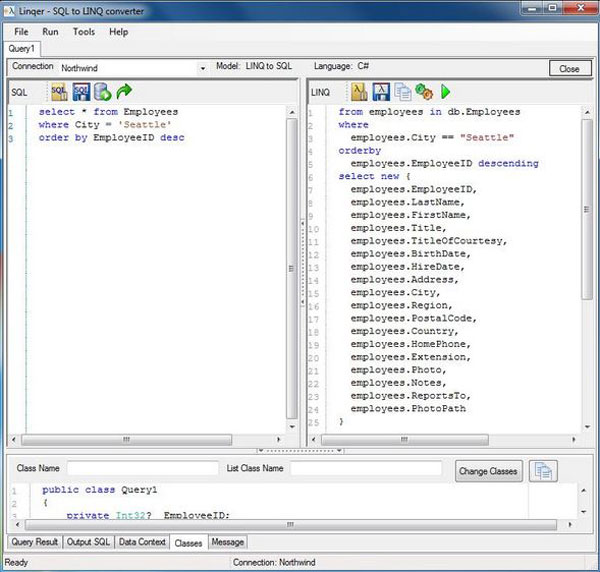Open the File menu
The image size is (600, 572).
tap(21, 32)
